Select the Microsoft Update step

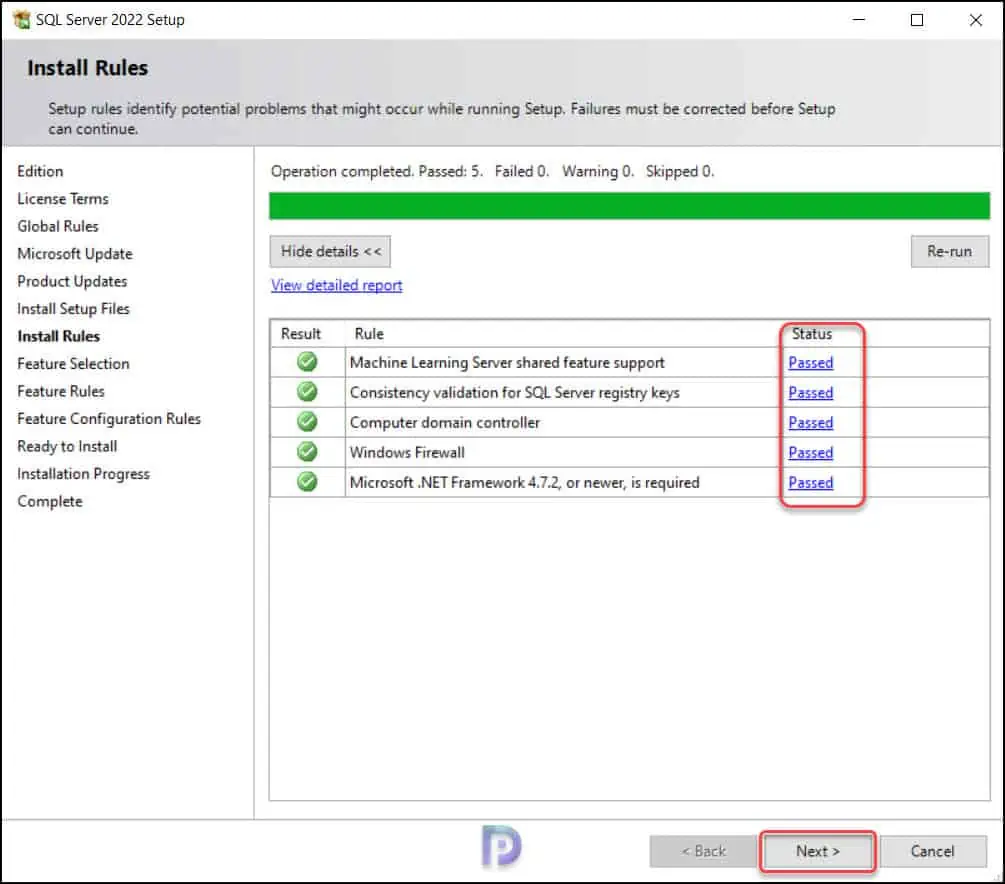point(75,254)
